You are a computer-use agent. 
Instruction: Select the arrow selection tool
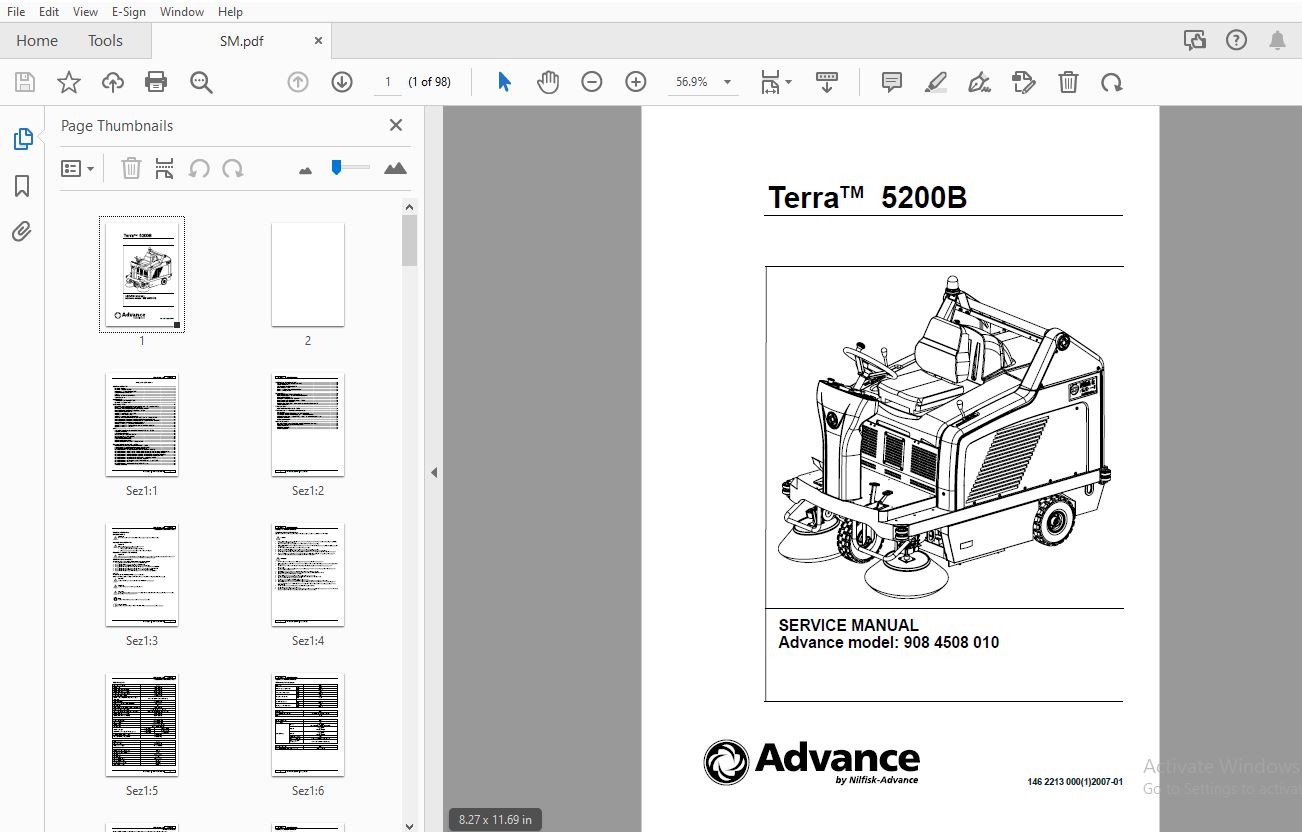tap(504, 82)
